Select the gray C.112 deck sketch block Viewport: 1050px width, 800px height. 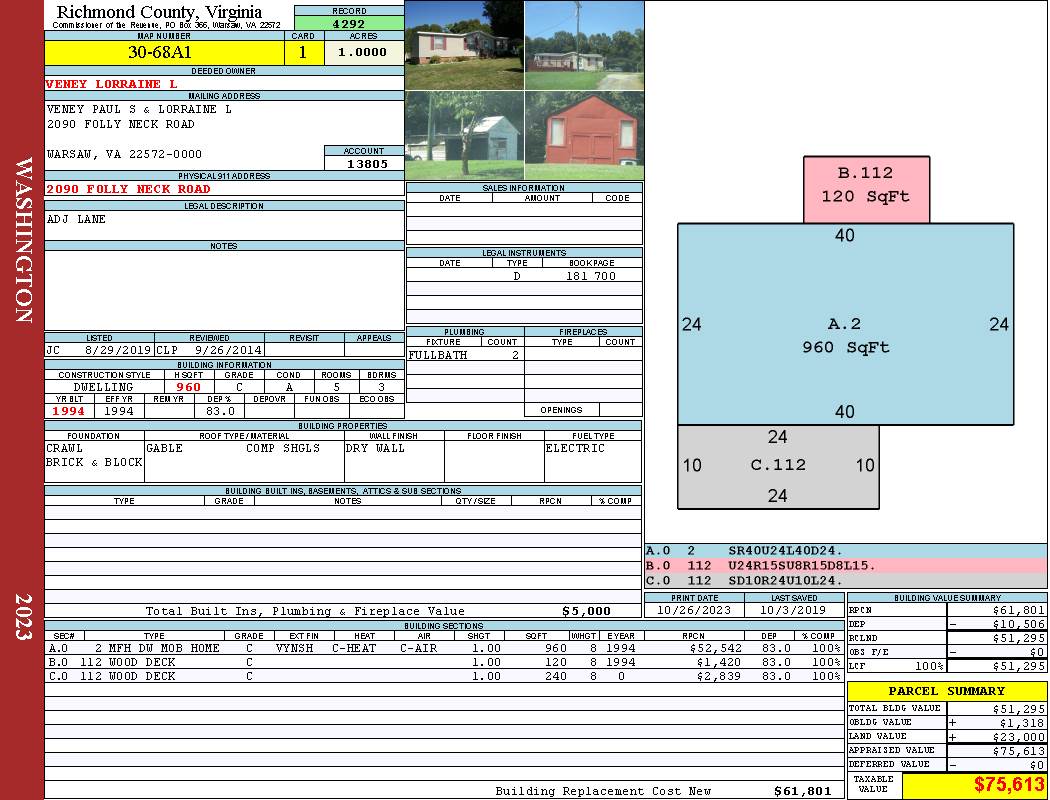(x=778, y=467)
